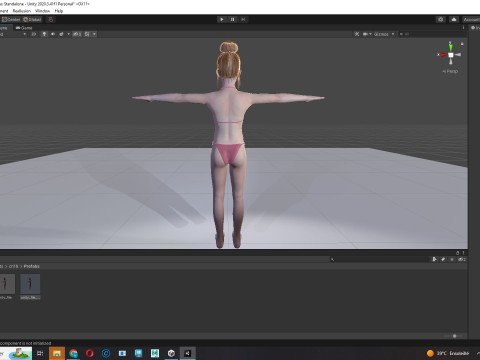This screenshot has width=480, height=360.
Task: Click the red X axis gizmo cone
Action: [x=443, y=55]
